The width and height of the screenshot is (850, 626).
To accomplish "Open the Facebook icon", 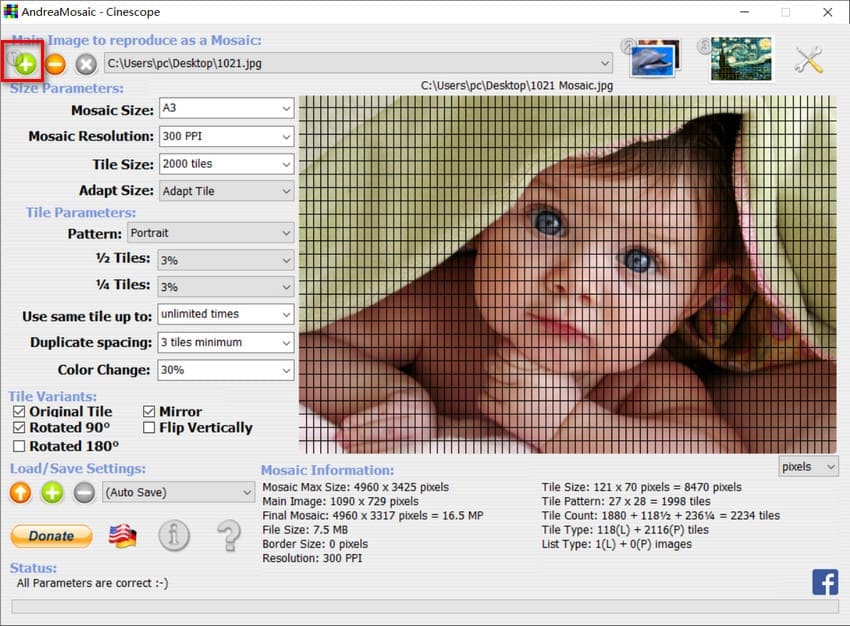I will point(825,582).
